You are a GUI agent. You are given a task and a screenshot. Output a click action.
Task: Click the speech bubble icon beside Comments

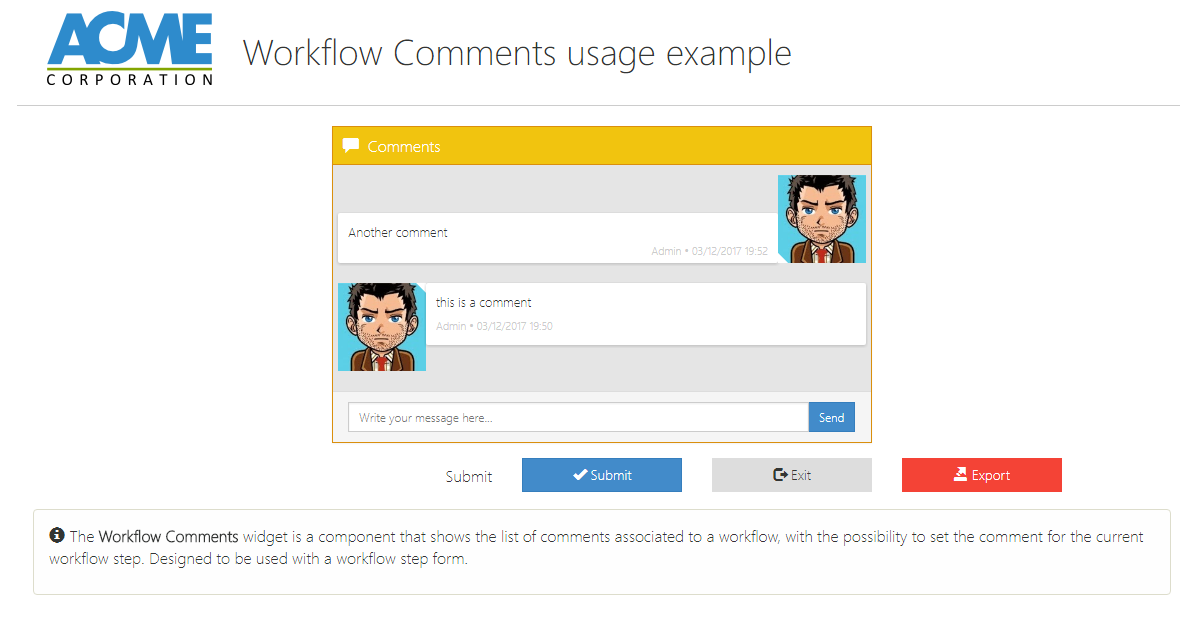tap(350, 145)
